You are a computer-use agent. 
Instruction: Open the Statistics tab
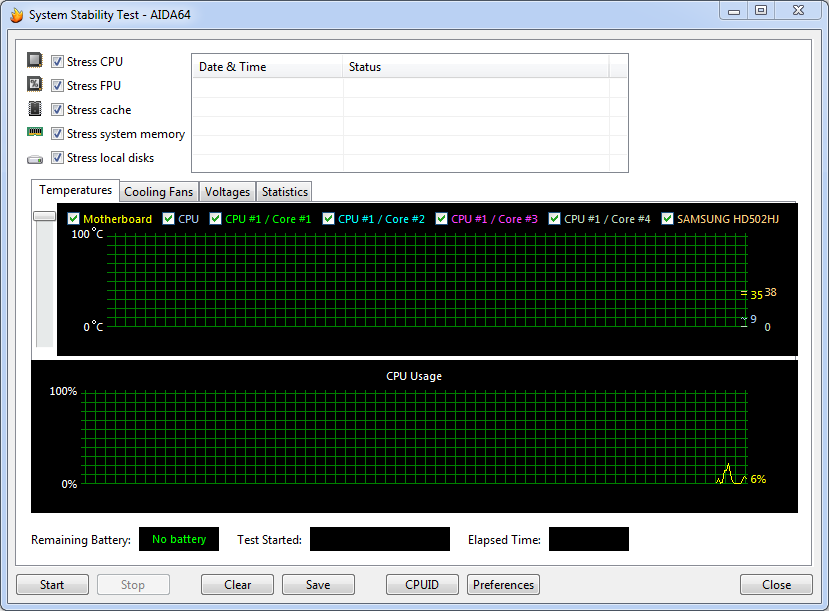[284, 192]
